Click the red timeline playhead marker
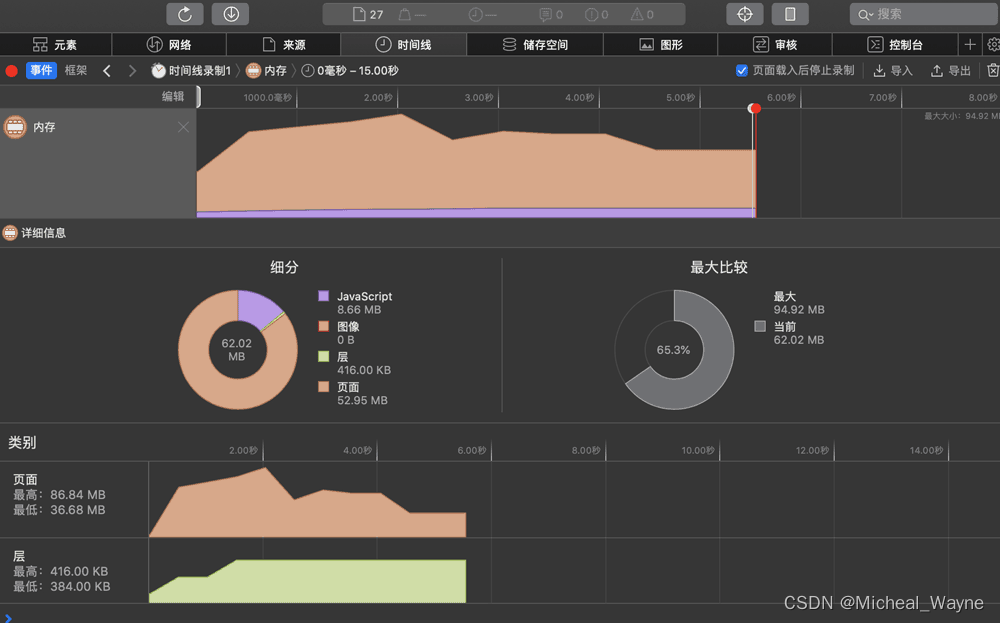 click(x=755, y=108)
